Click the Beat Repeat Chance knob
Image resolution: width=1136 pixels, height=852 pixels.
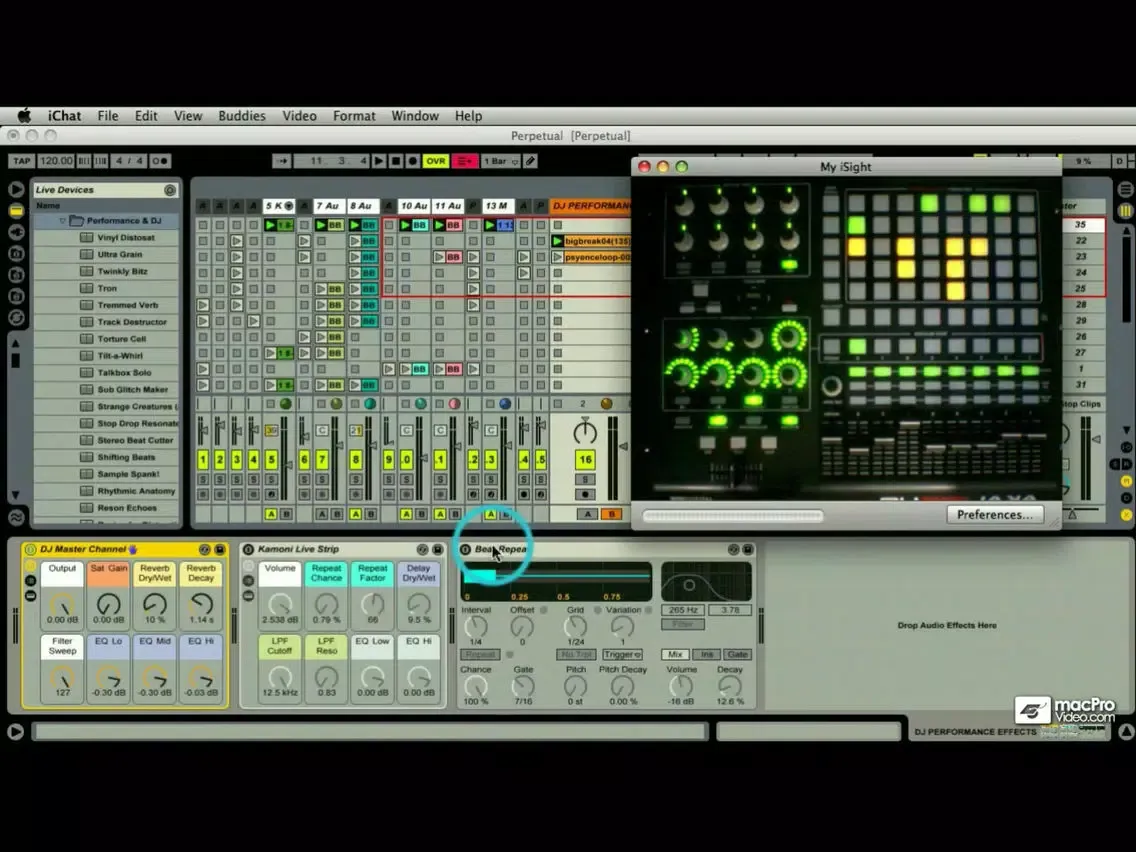pos(476,685)
